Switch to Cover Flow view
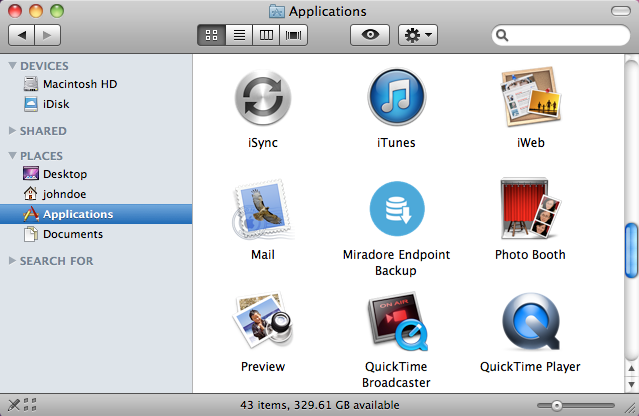 (293, 35)
